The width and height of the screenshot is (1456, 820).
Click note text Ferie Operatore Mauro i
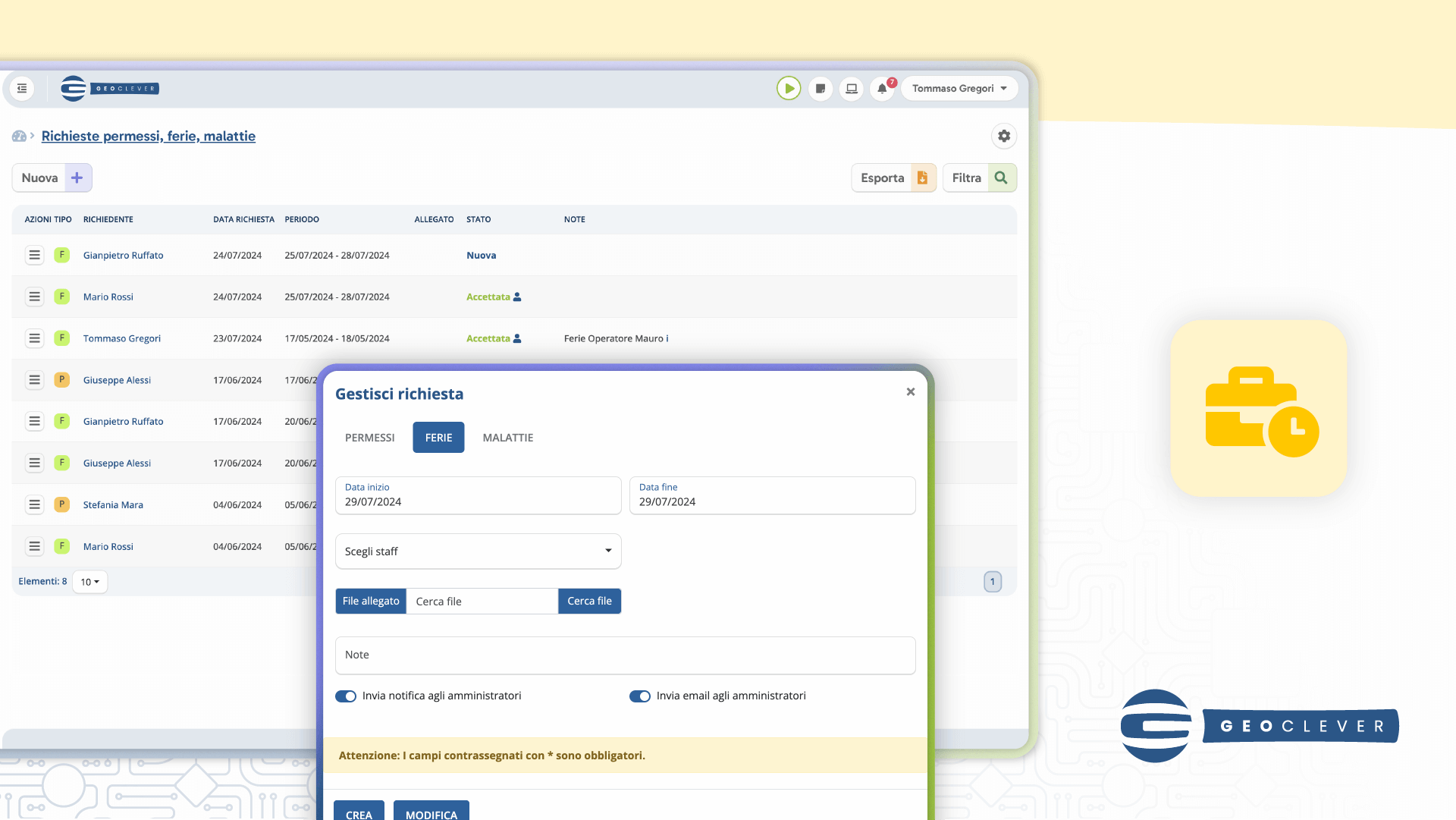point(617,339)
